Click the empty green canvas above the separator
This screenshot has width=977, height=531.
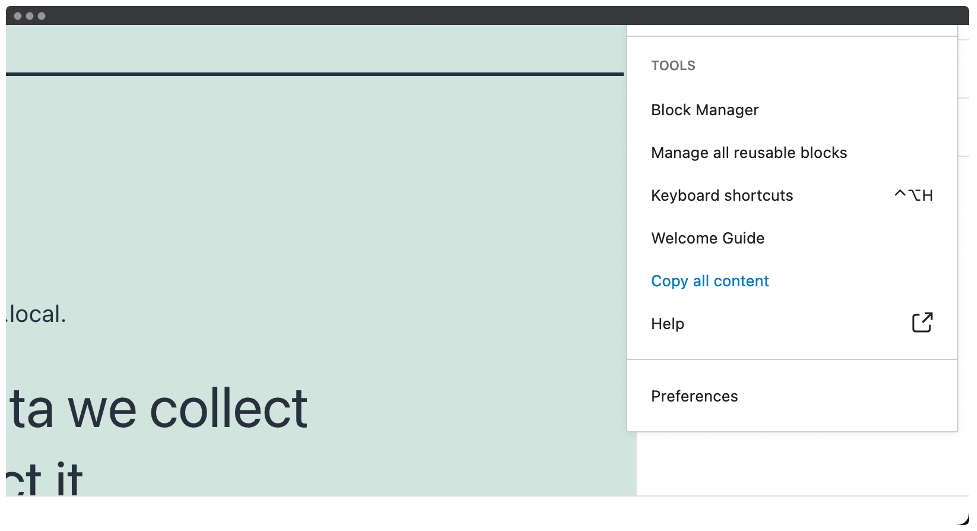(x=315, y=48)
